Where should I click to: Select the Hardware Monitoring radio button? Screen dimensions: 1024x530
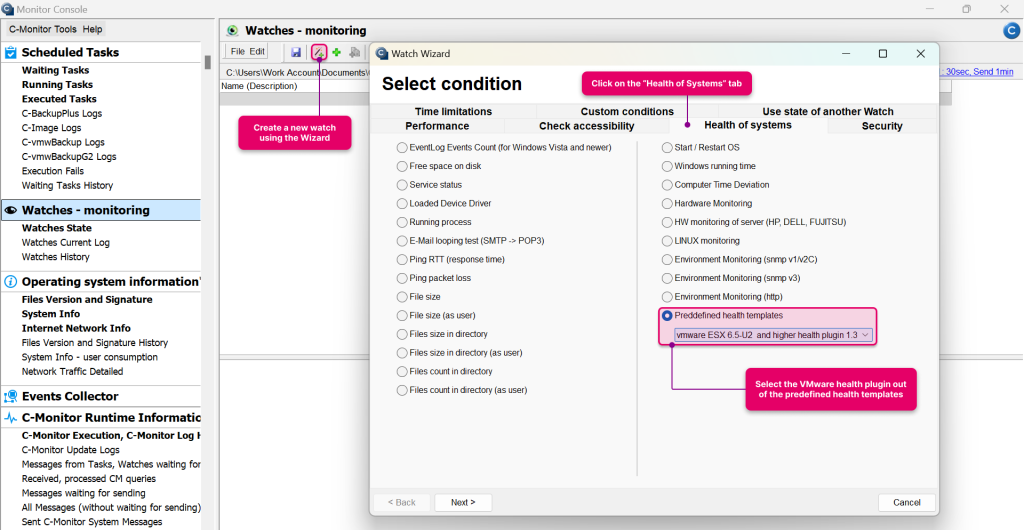coord(667,203)
